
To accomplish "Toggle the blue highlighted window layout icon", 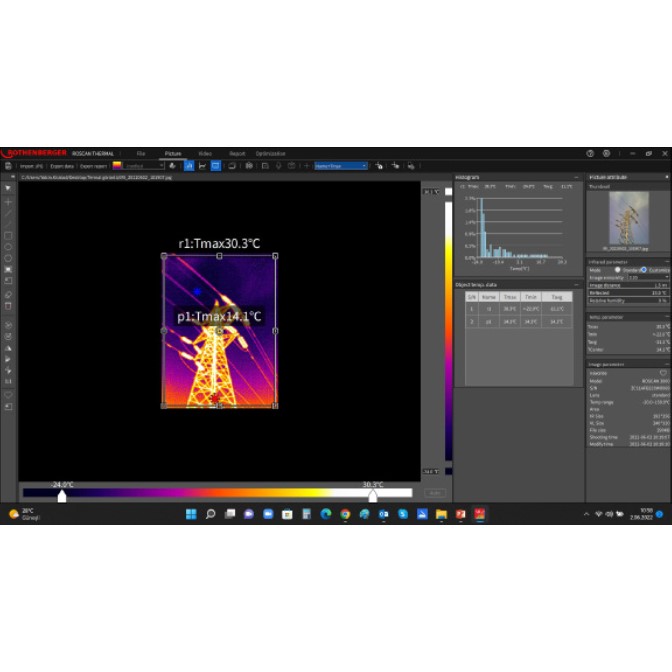I will tap(216, 166).
